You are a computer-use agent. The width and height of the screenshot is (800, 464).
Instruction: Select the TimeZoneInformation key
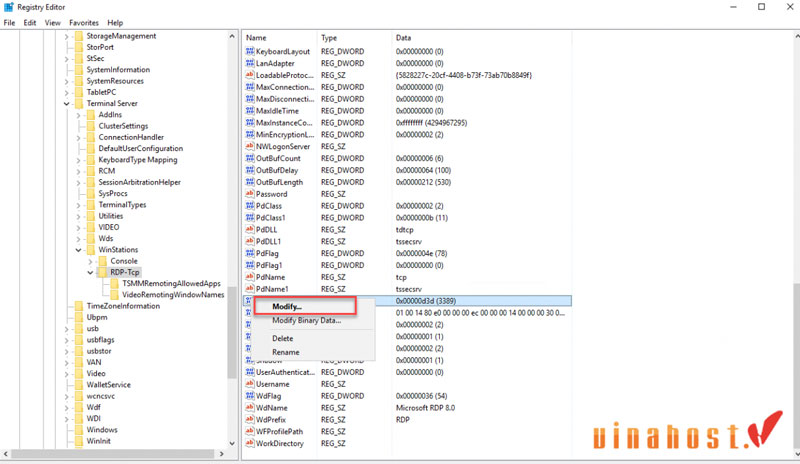click(123, 306)
